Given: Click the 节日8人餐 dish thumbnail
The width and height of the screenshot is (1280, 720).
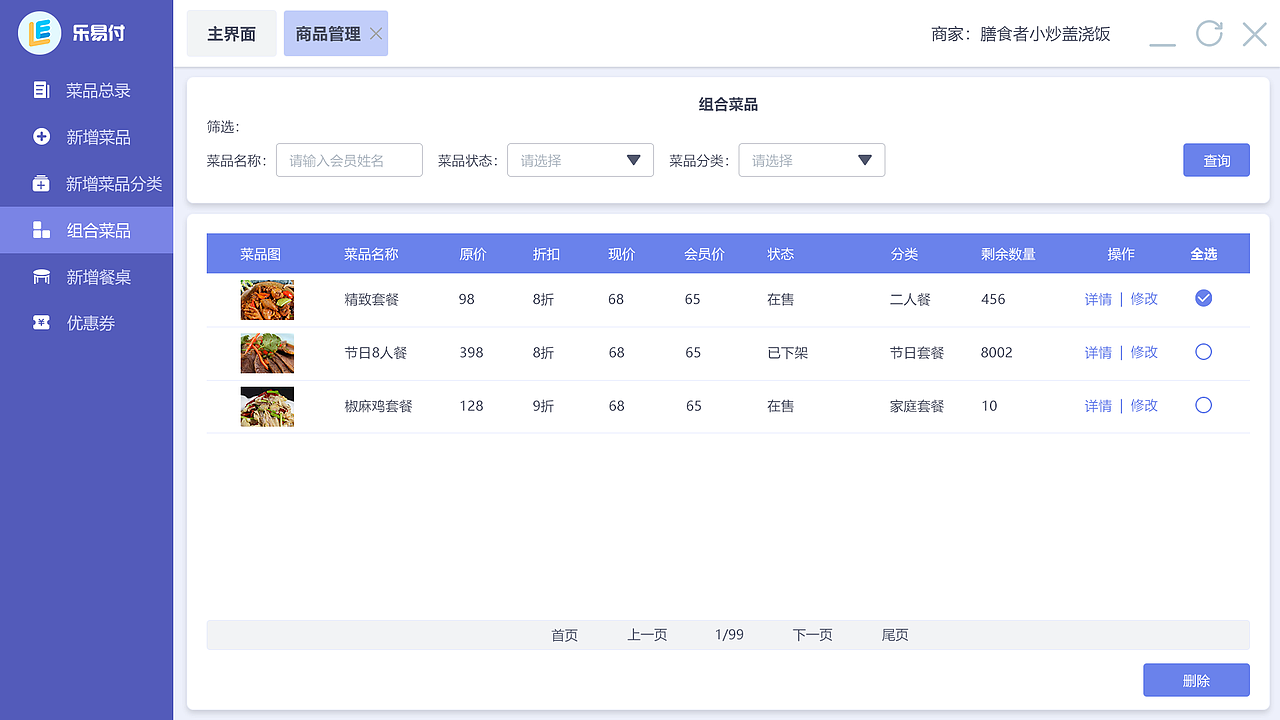Looking at the screenshot, I should pyautogui.click(x=267, y=352).
